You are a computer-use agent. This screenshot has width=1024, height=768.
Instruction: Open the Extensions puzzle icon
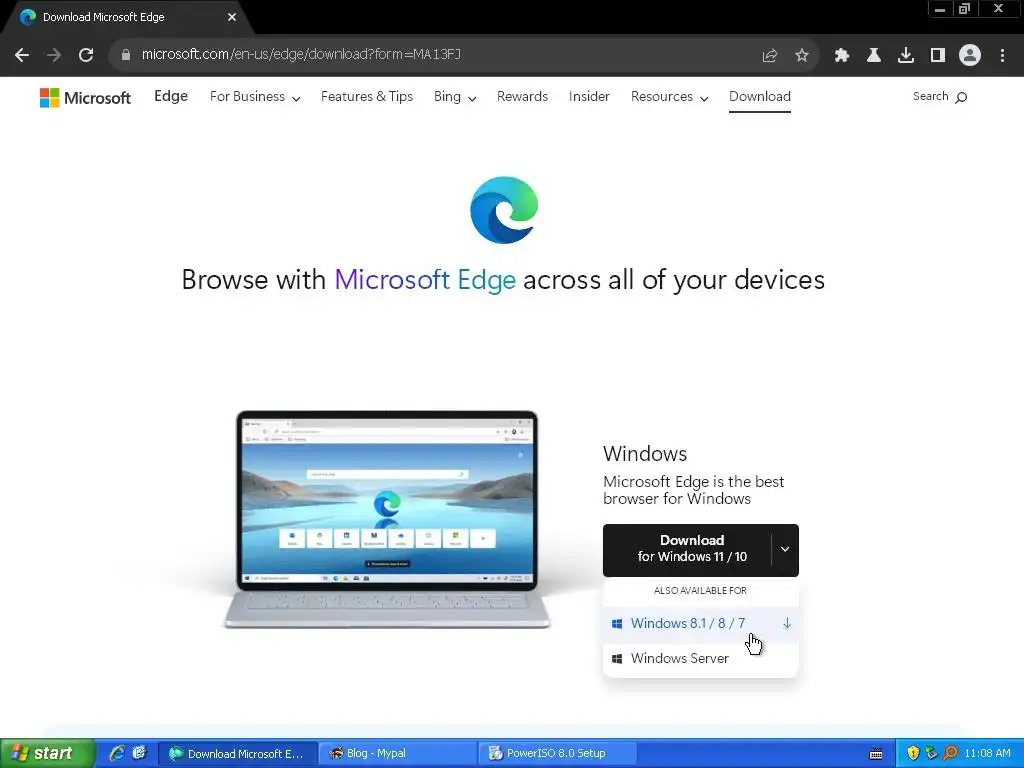842,55
